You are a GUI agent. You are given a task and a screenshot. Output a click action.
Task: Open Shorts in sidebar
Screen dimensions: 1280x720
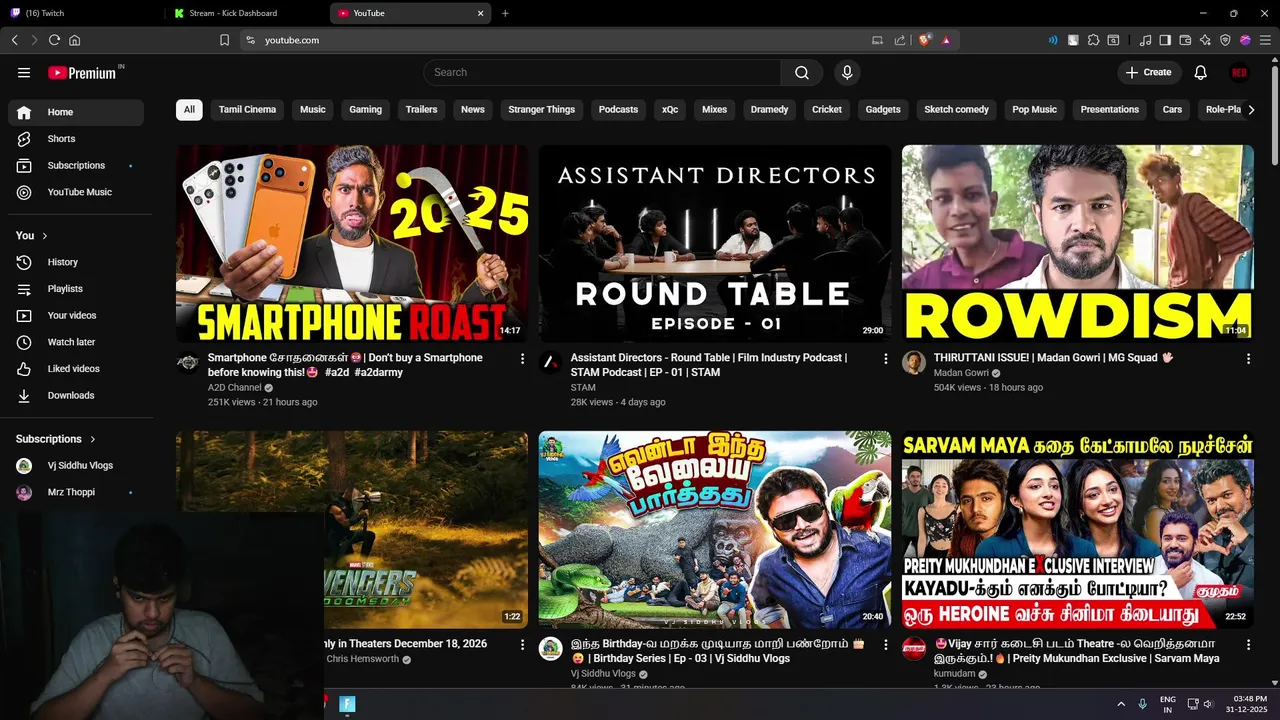click(x=76, y=139)
